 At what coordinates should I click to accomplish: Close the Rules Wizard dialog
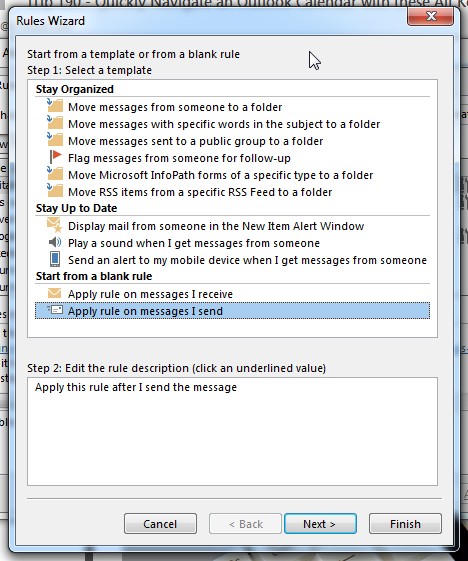coord(430,16)
